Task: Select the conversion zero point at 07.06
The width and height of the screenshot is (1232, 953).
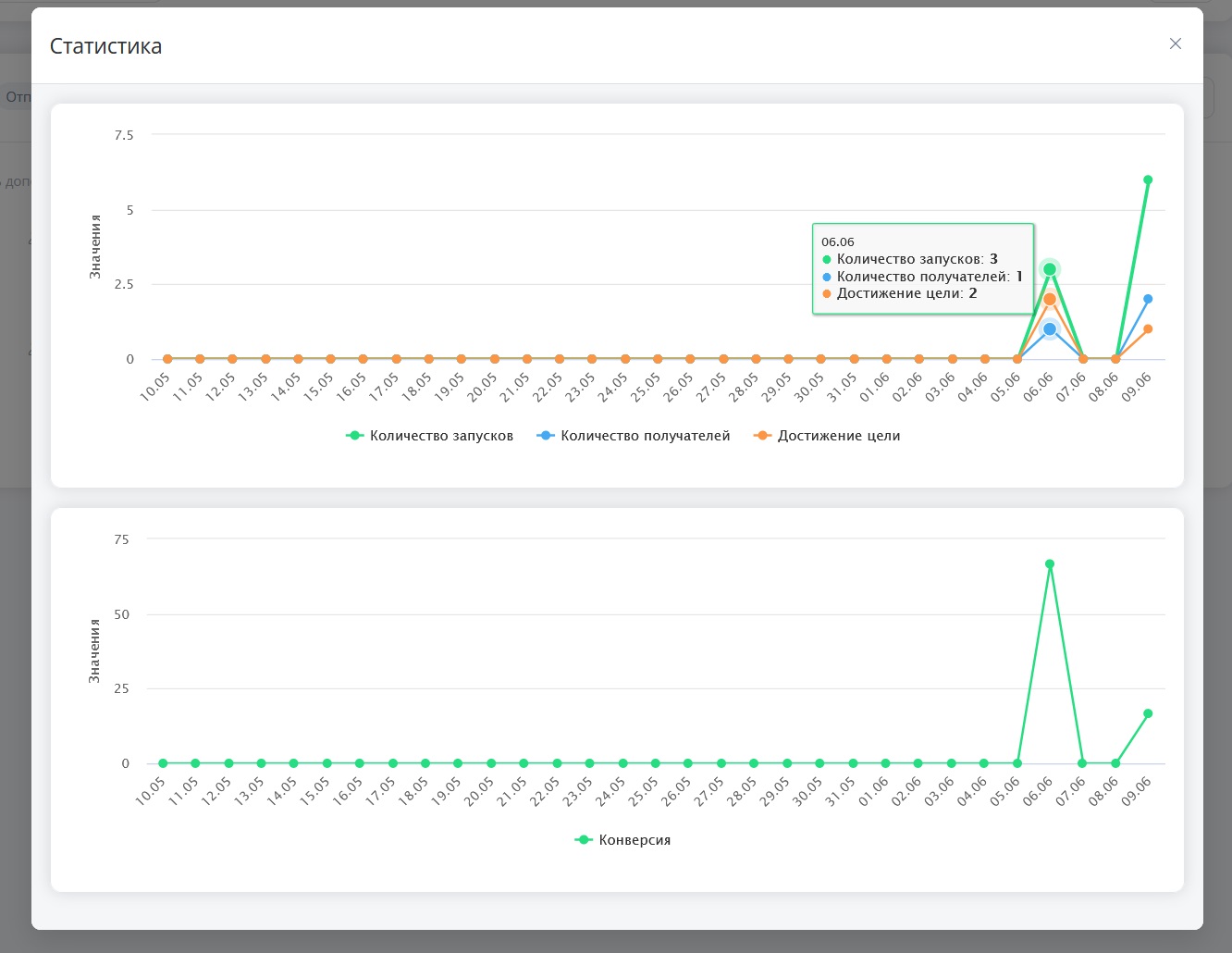Action: [1082, 763]
